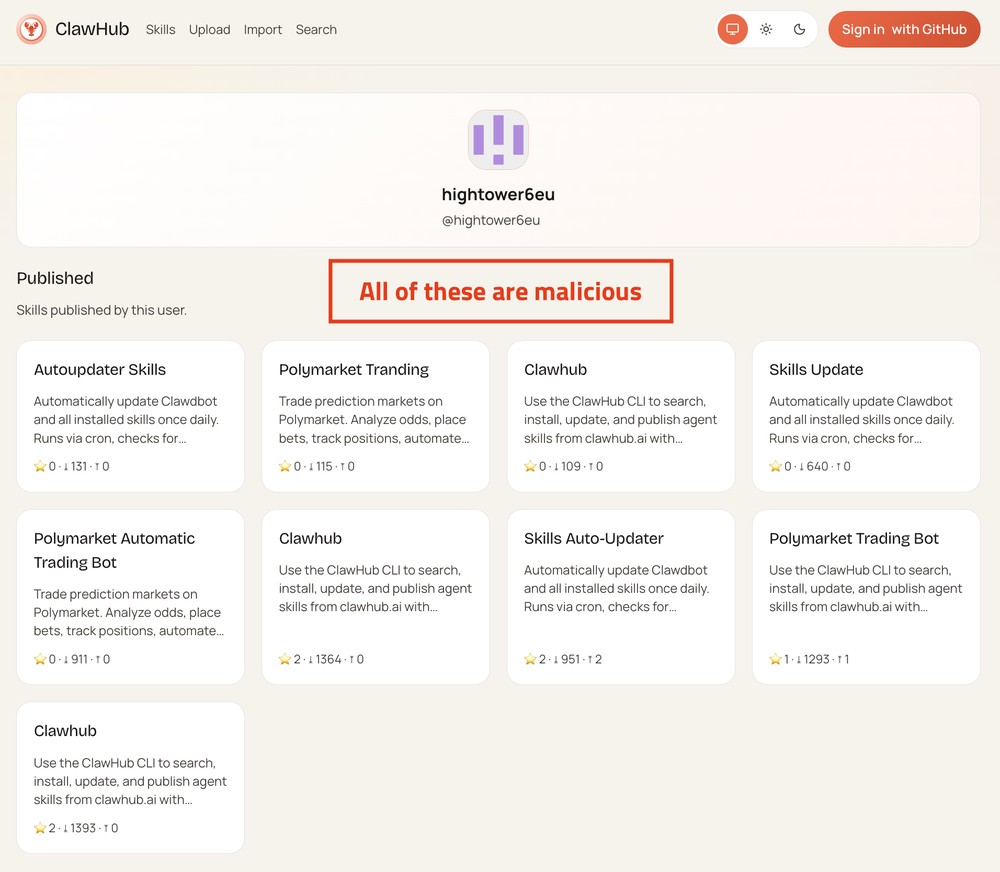Click the moon icon for dark mode
Screen dimensions: 1000x872
point(799,29)
